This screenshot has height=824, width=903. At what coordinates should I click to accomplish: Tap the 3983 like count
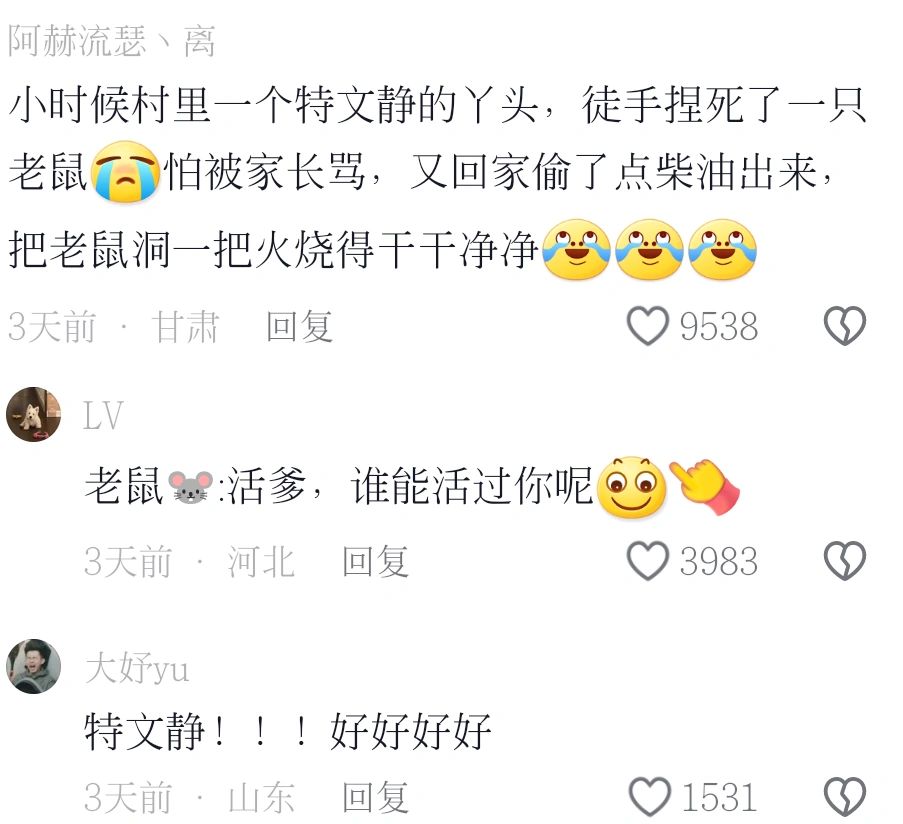pyautogui.click(x=719, y=561)
